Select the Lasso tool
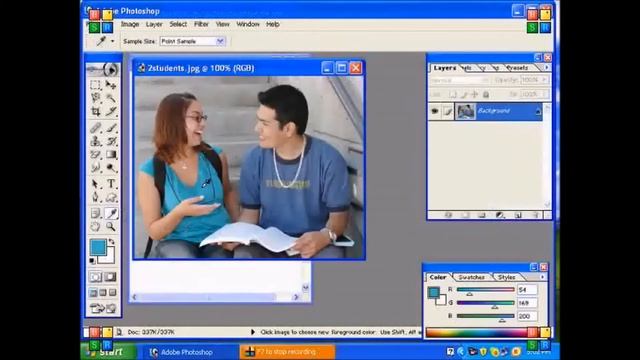Viewport: 640px width, 360px height. tap(96, 98)
